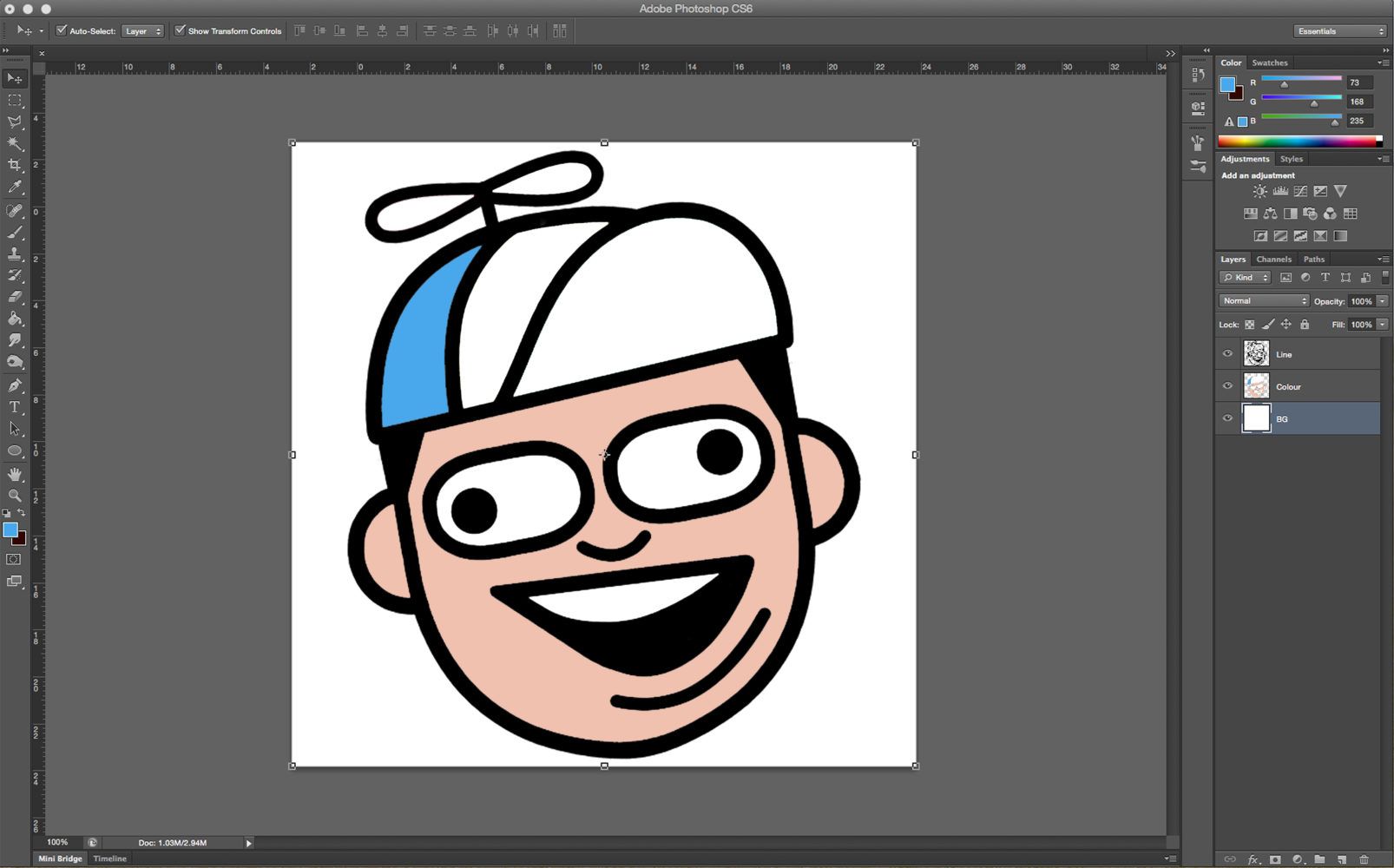
Task: Open the Essentials workspace dropdown
Action: click(x=1340, y=31)
